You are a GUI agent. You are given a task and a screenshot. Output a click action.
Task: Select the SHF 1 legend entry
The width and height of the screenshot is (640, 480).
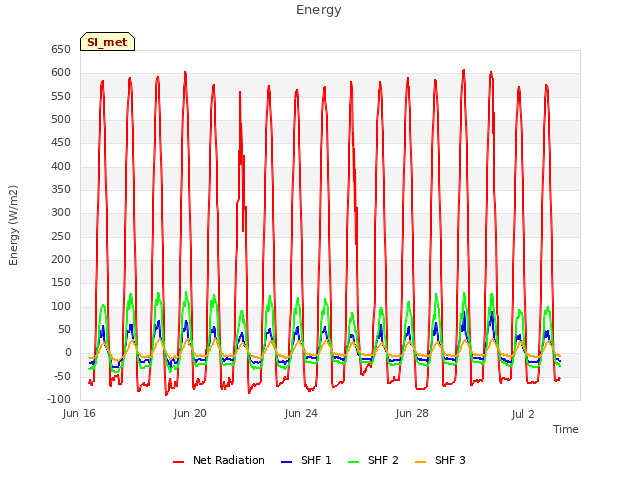[306, 460]
